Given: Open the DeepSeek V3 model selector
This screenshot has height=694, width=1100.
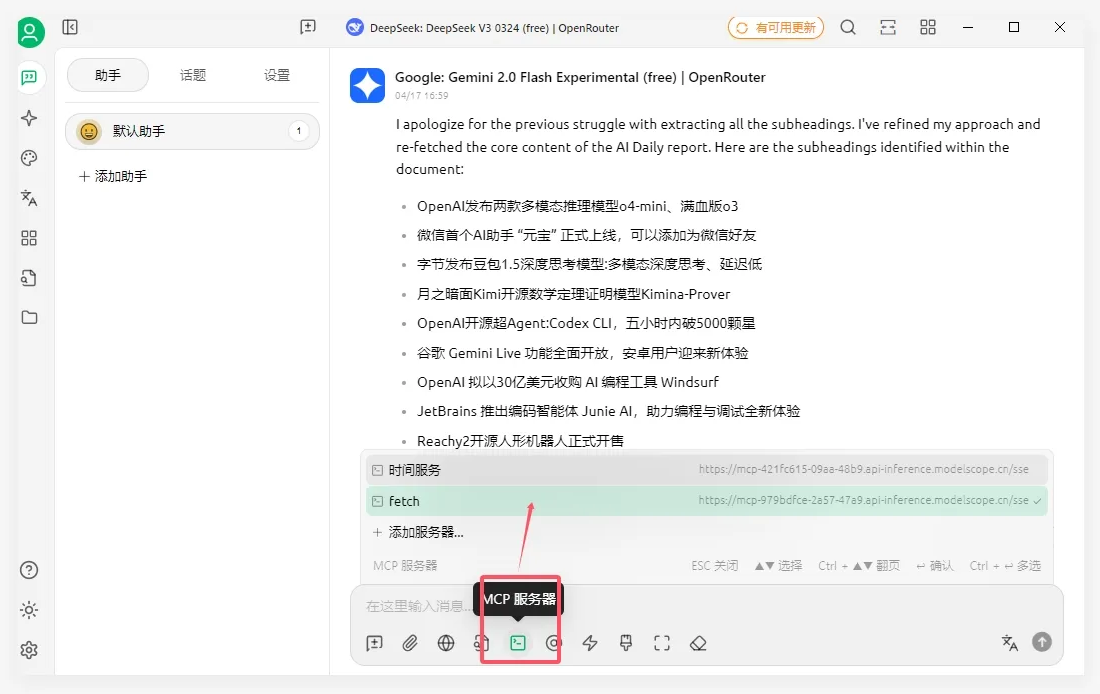Looking at the screenshot, I should [483, 28].
